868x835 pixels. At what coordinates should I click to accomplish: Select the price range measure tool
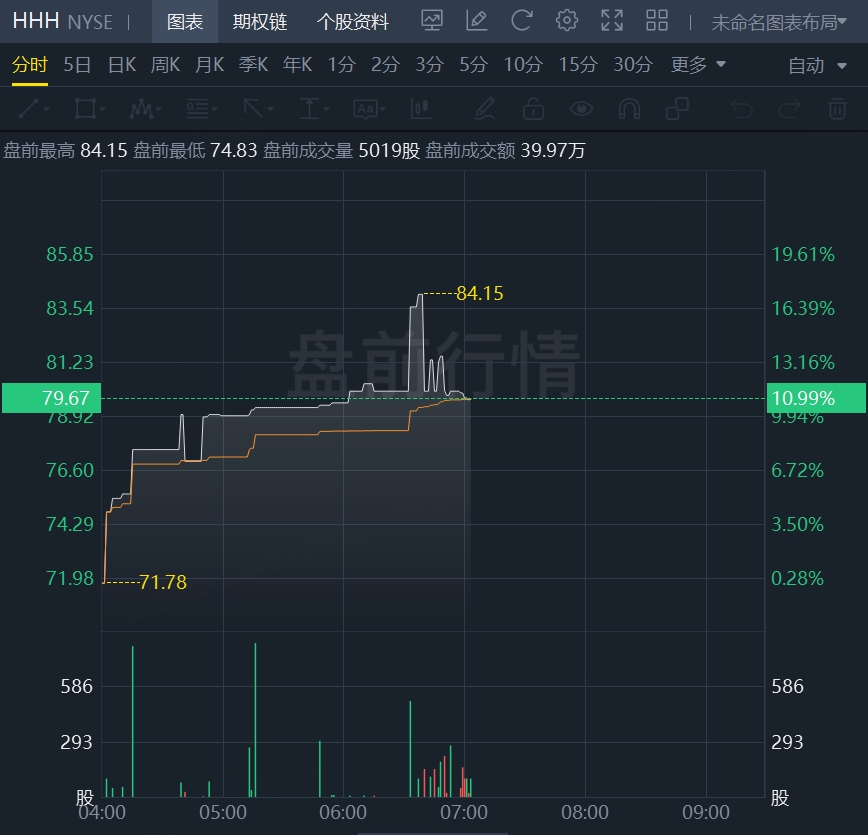(309, 109)
